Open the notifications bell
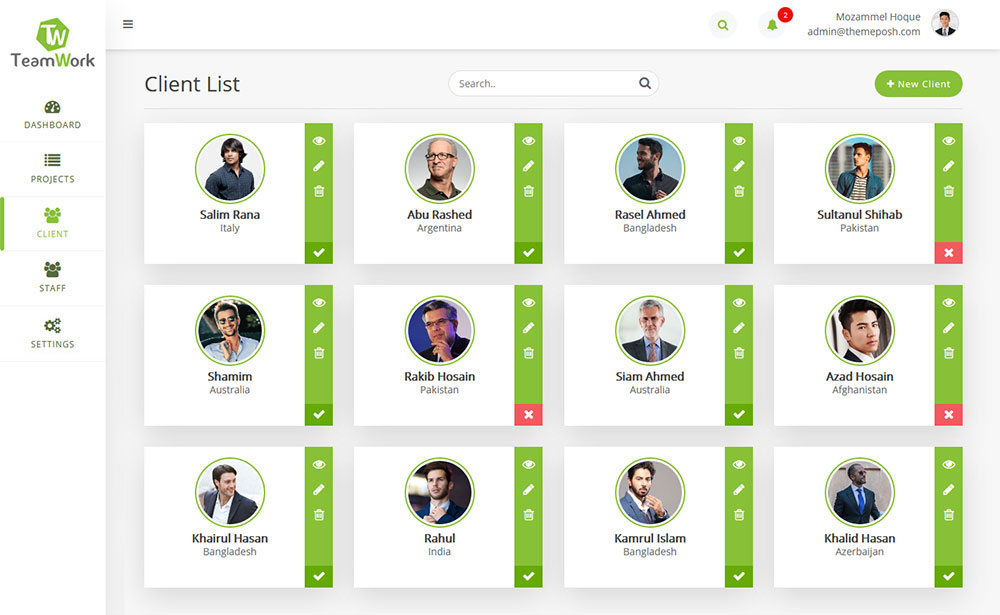This screenshot has height=615, width=1000. (x=772, y=25)
